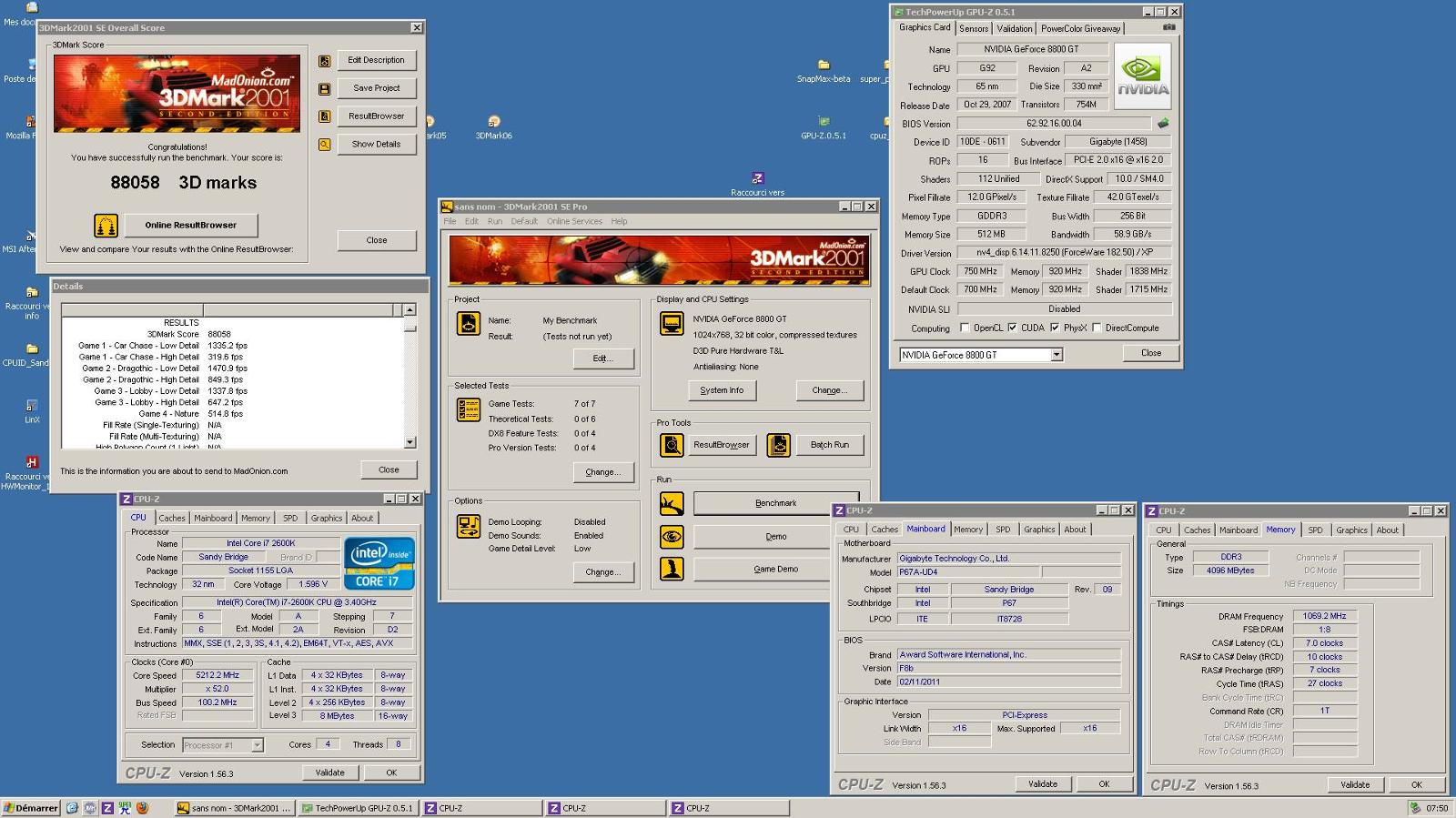Click the floppy disk Save Project icon

[x=324, y=89]
